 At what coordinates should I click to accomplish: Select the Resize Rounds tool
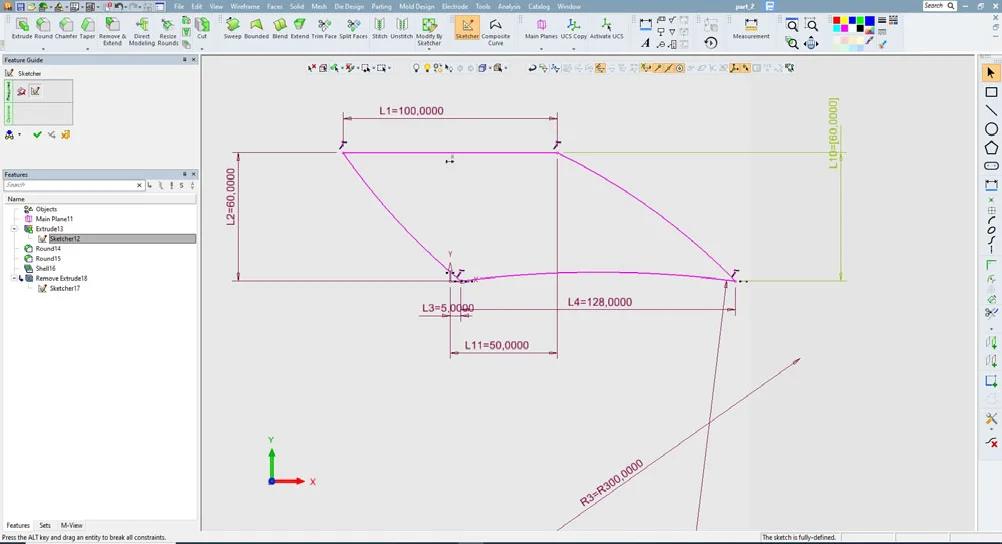(x=168, y=31)
